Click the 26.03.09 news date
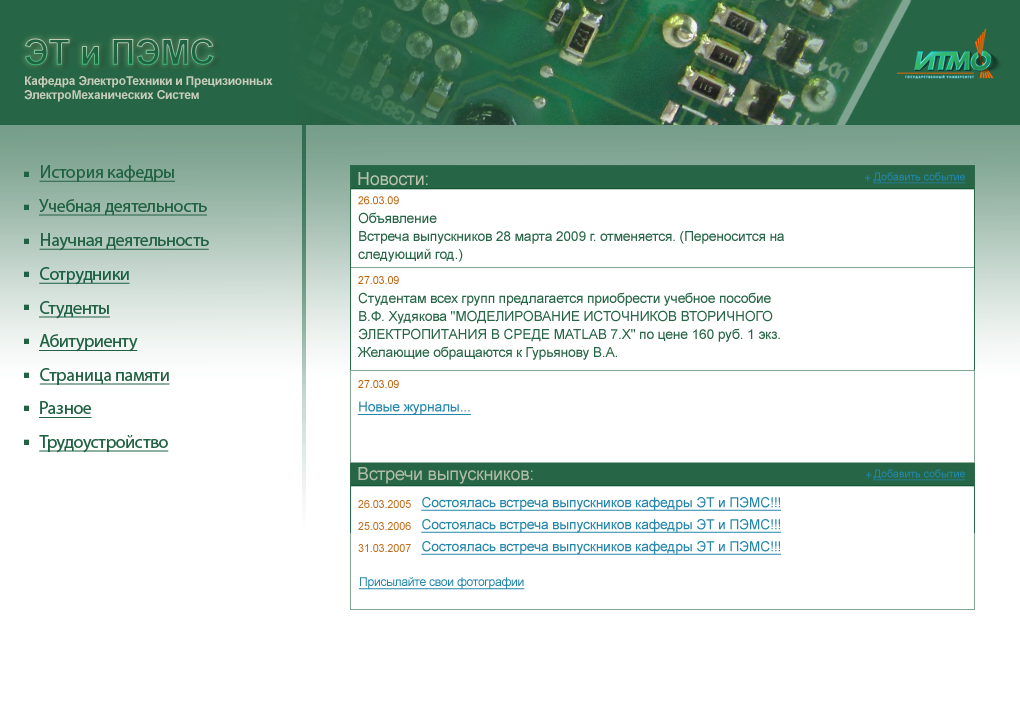 pyautogui.click(x=379, y=200)
